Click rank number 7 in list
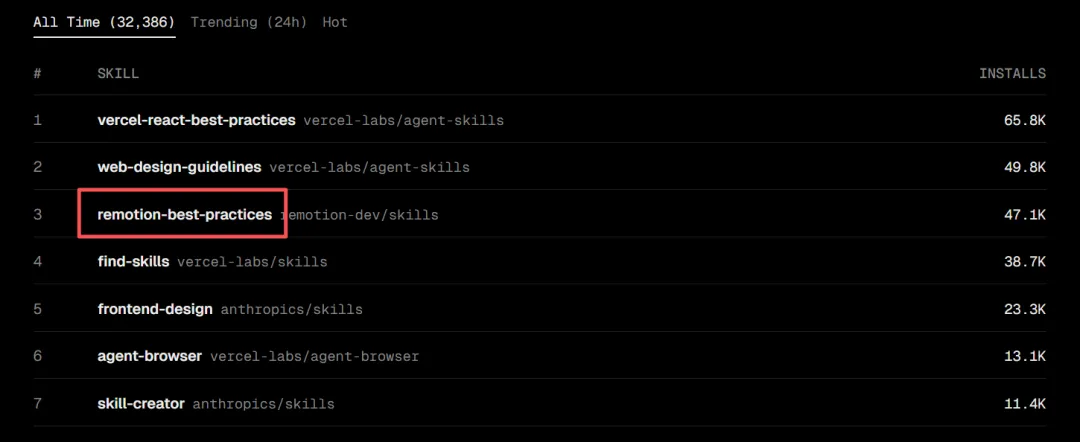1080x442 pixels. click(x=38, y=404)
